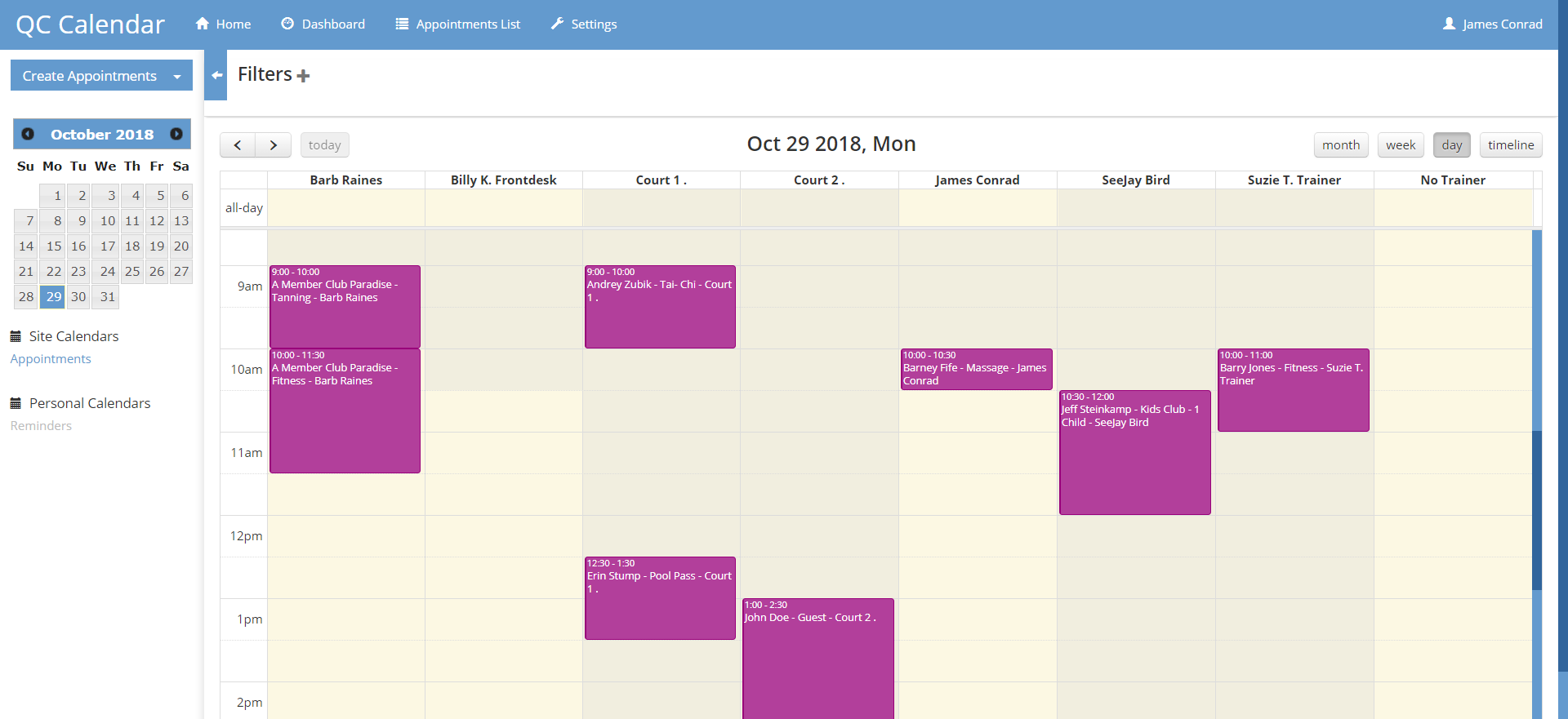Click the Home house icon
Viewport: 1568px width, 719px height.
pyautogui.click(x=203, y=24)
